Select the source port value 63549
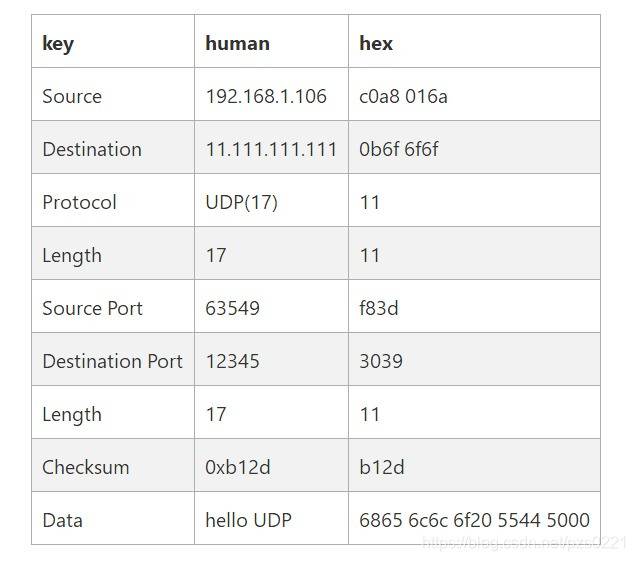Viewport: 635px width, 561px height. pyautogui.click(x=232, y=308)
